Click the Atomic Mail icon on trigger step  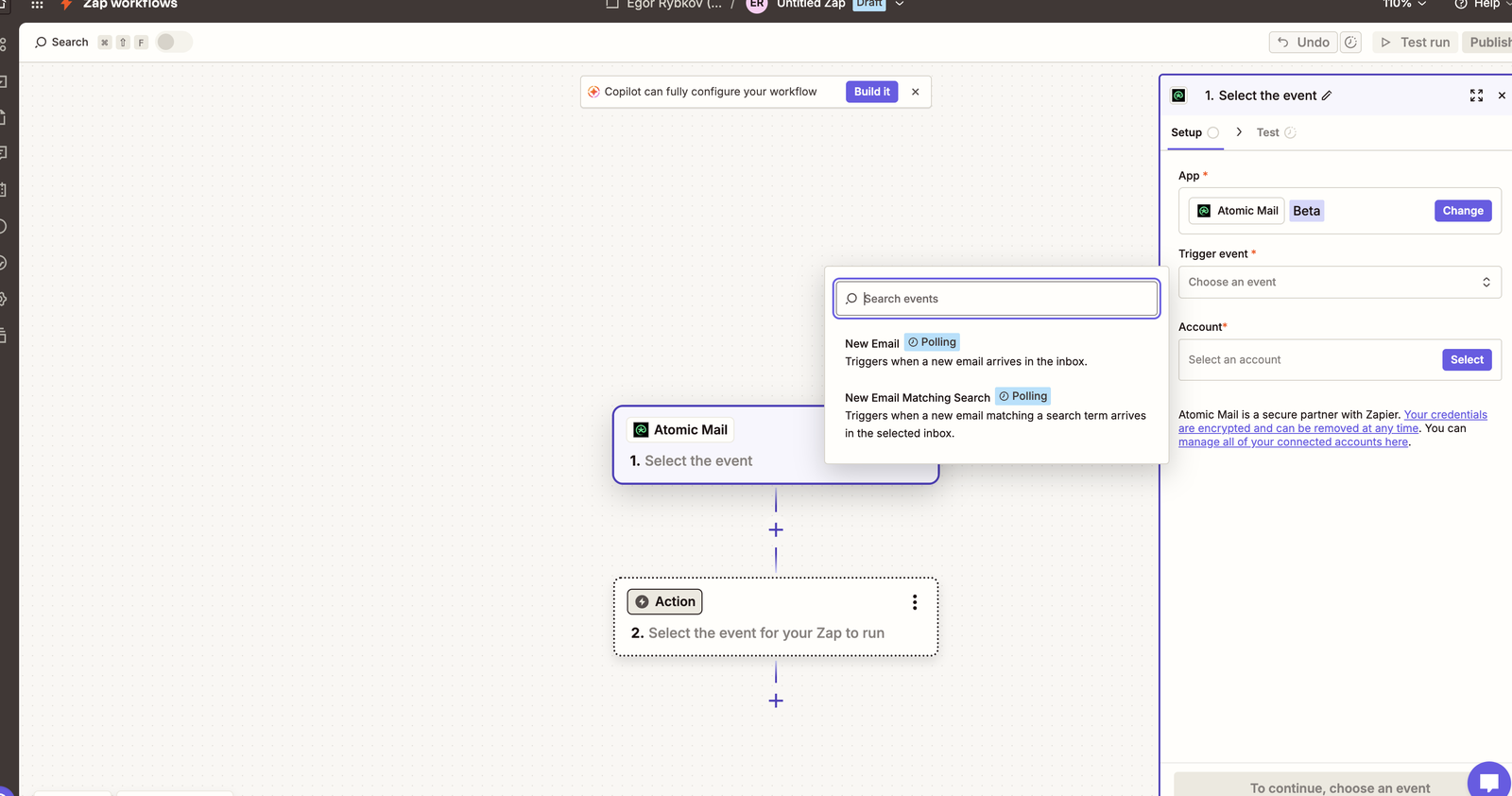tap(641, 430)
